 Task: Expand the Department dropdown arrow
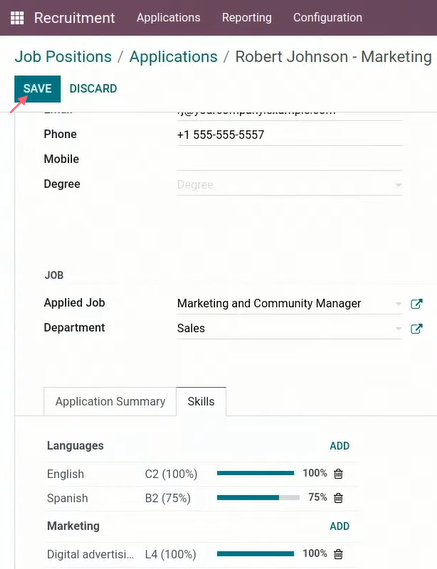tap(398, 328)
